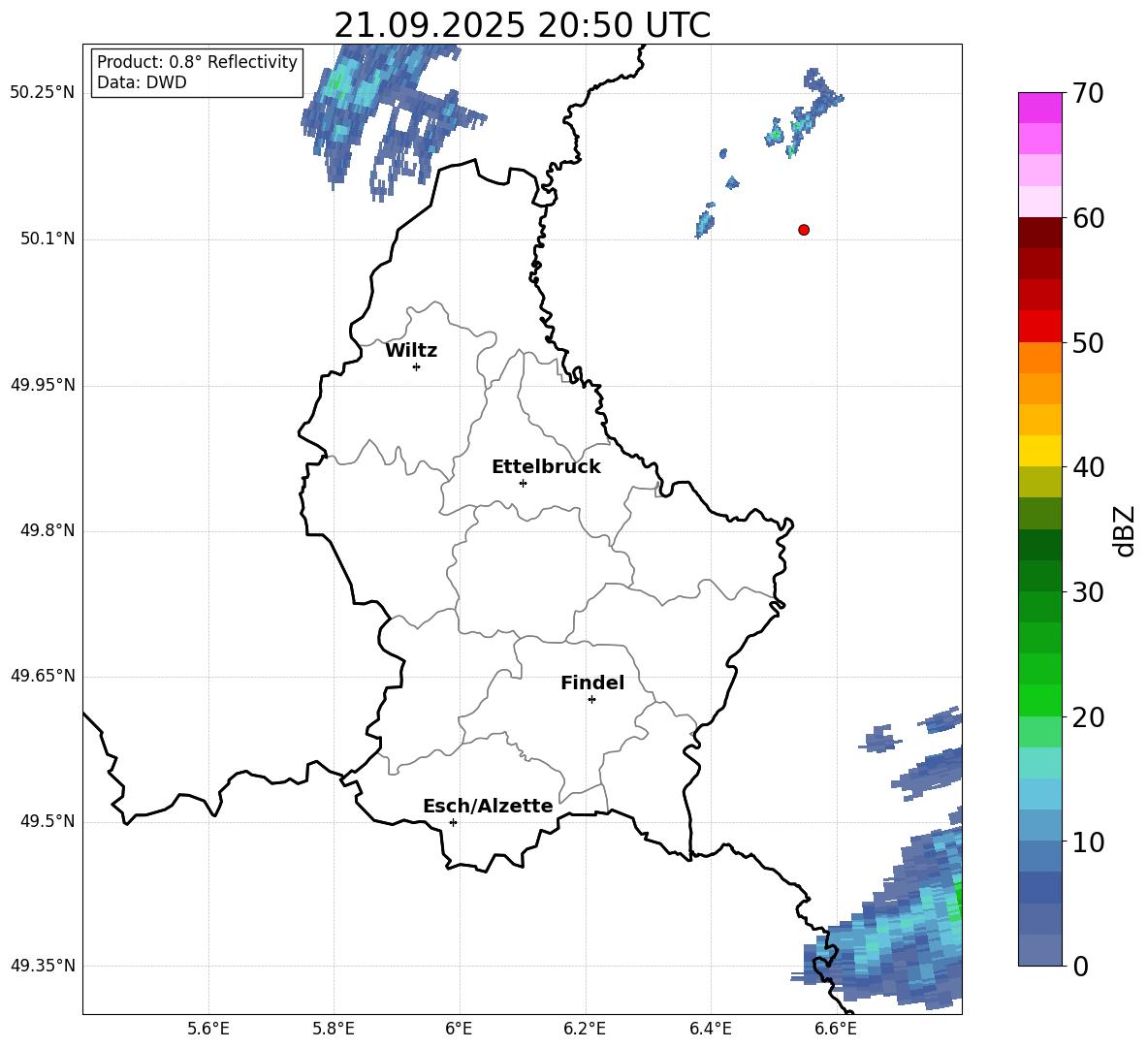Click the Ettelbruck label
This screenshot has height=1048, width=1148.
[546, 467]
